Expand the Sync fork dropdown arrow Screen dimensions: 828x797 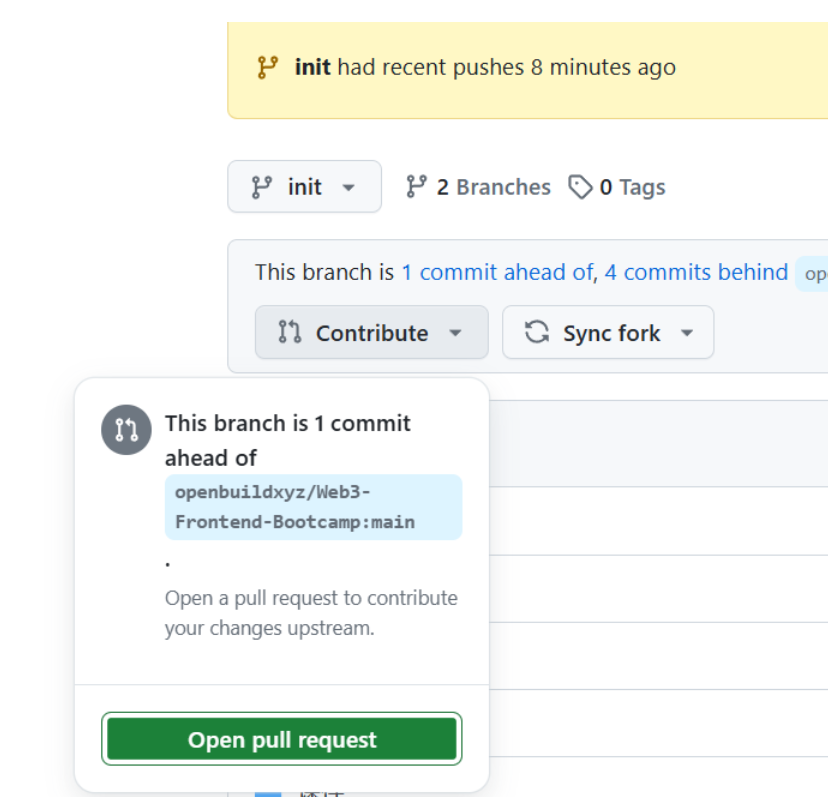click(687, 333)
